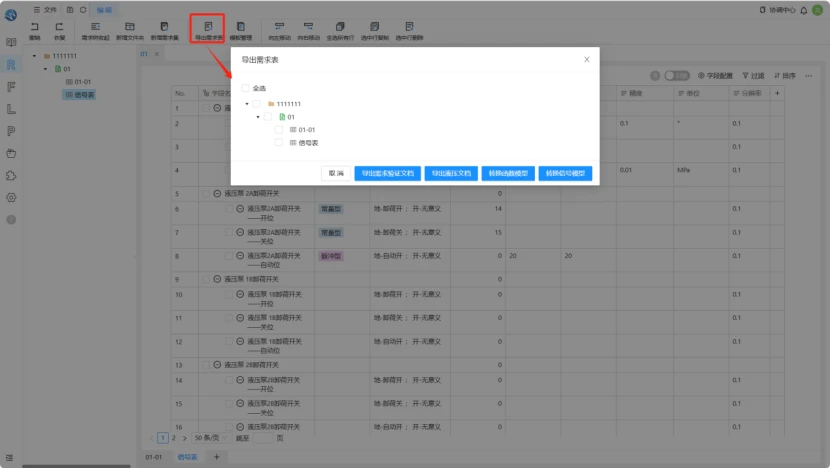Click the jump-to-page input field

click(263, 438)
